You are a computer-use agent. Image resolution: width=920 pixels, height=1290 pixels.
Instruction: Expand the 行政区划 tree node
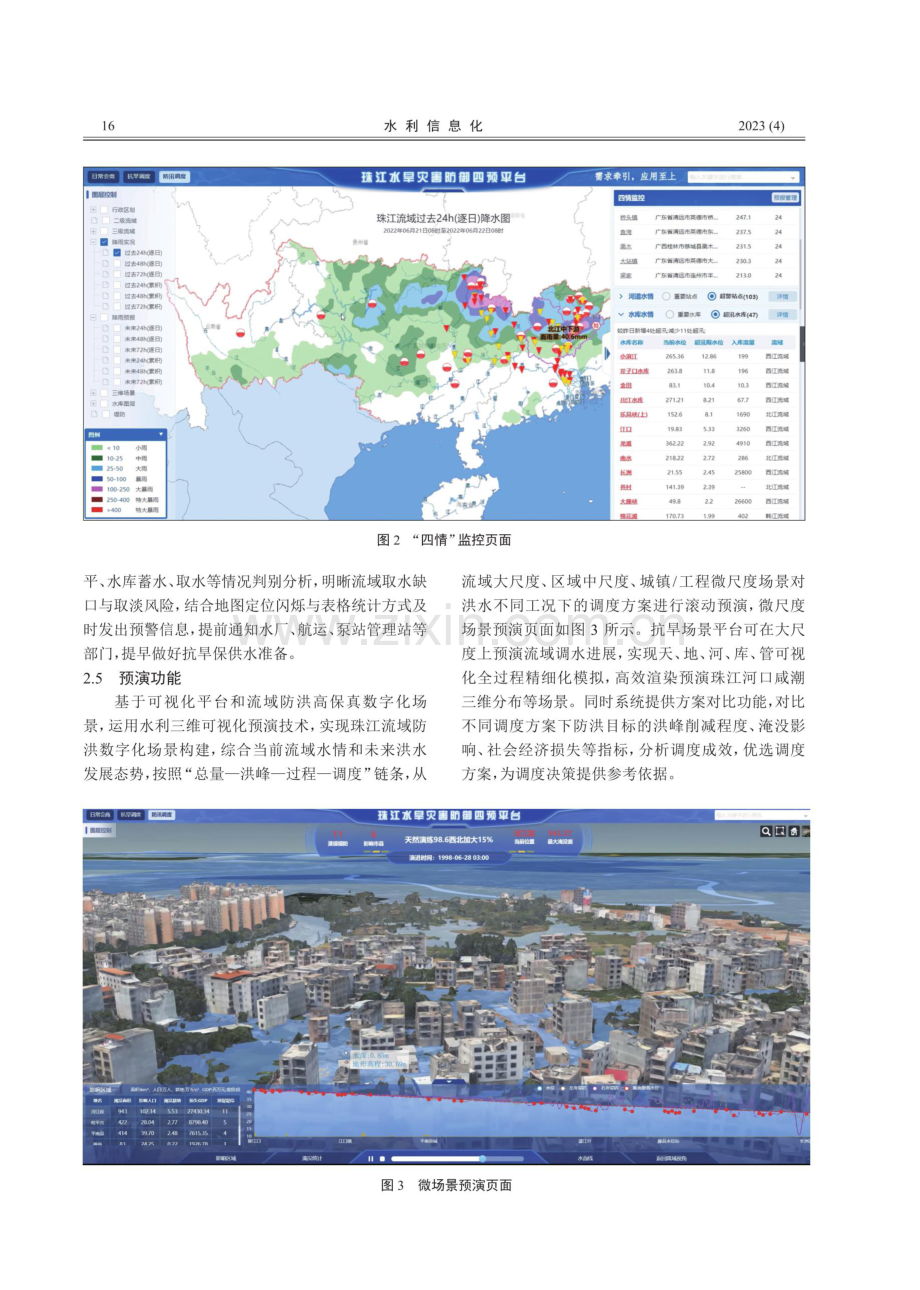[x=94, y=210]
